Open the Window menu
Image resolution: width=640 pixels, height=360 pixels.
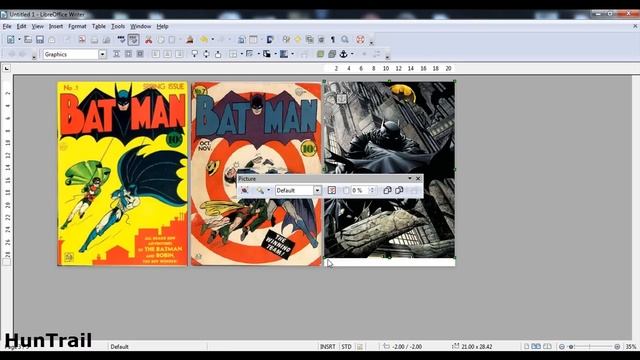[x=140, y=26]
